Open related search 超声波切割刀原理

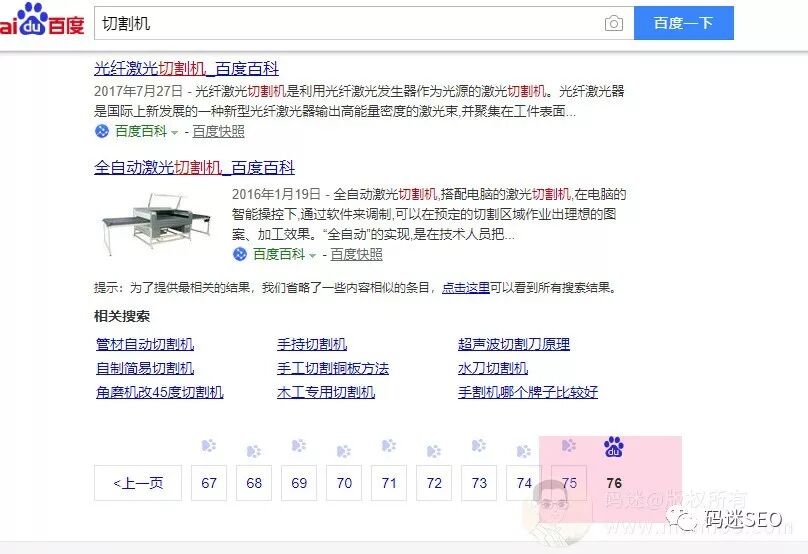pos(514,344)
